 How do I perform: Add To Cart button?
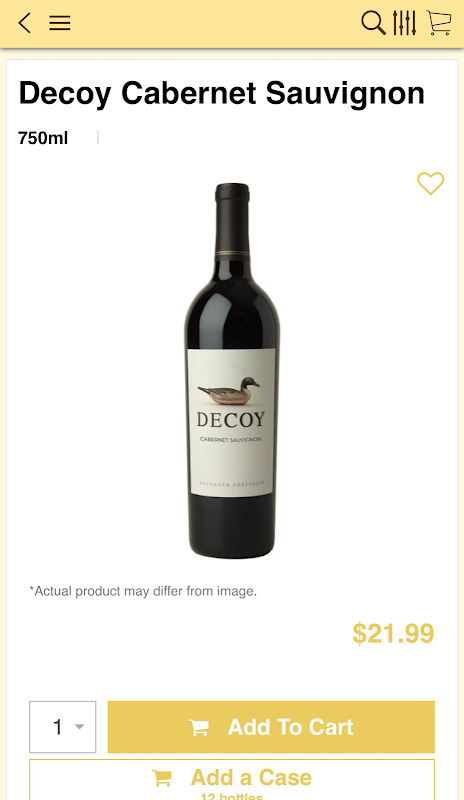tap(271, 727)
